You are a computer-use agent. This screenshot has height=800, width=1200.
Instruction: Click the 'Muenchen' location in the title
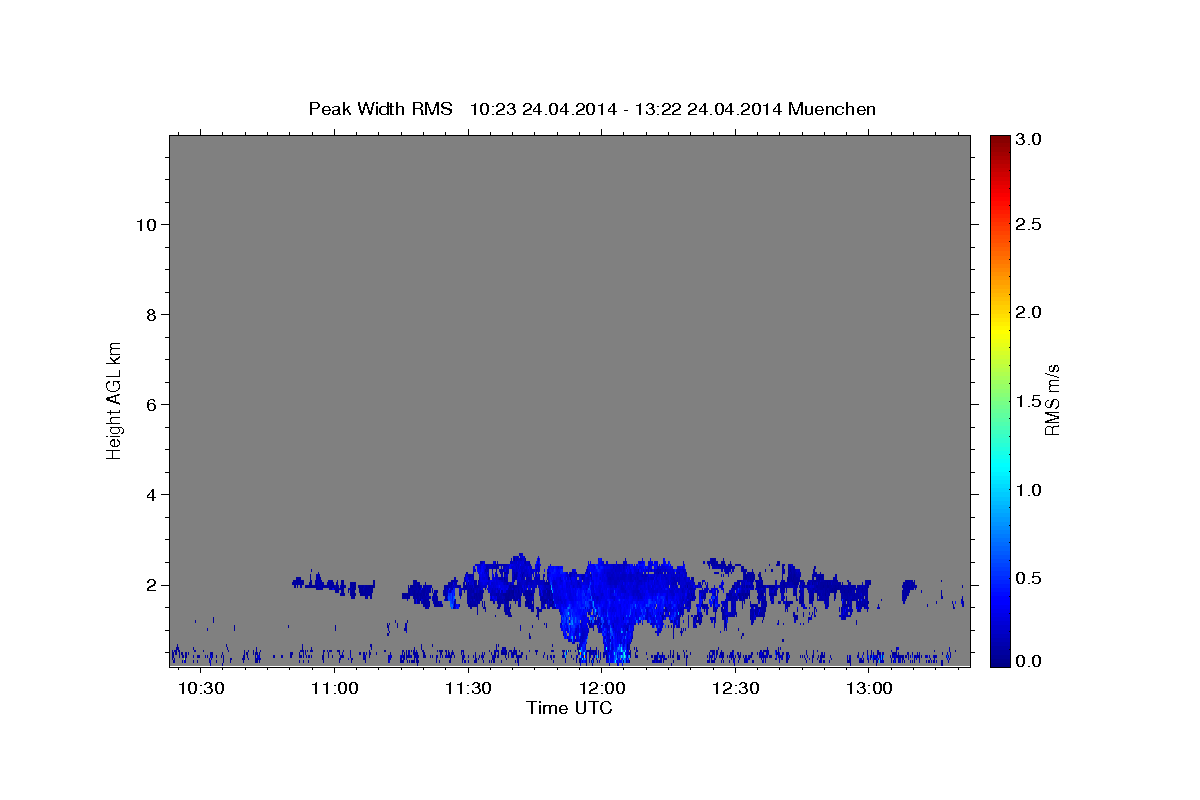[832, 109]
